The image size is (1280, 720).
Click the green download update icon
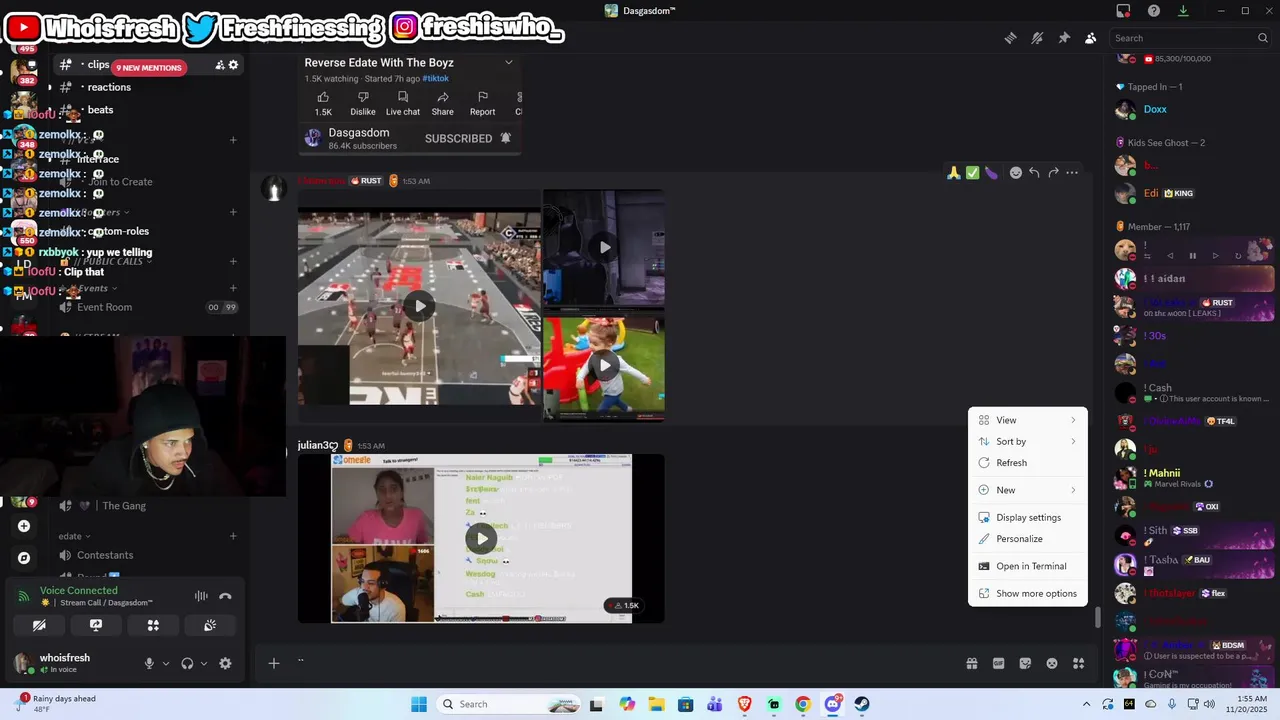click(x=1183, y=11)
